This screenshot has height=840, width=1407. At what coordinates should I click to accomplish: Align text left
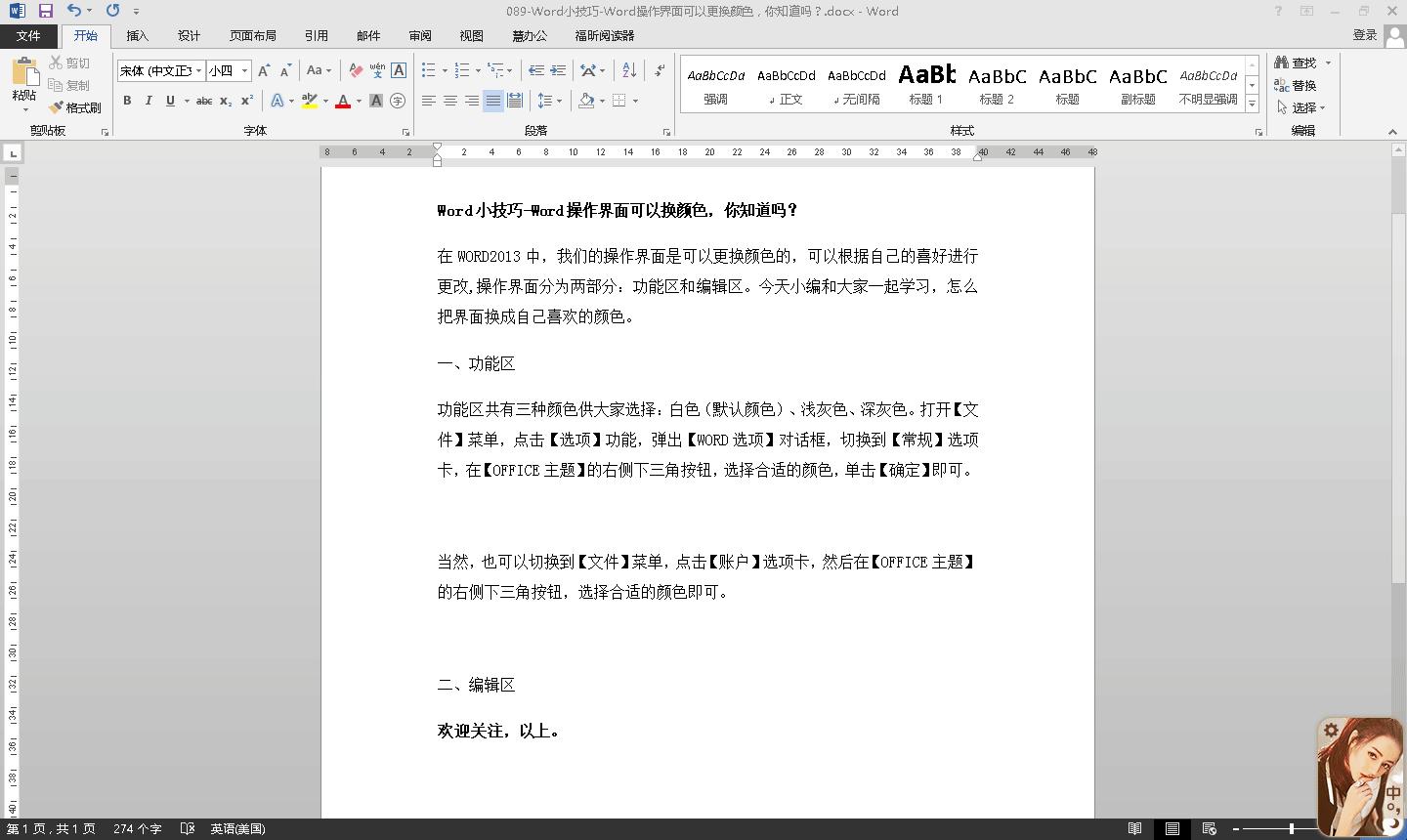[429, 101]
